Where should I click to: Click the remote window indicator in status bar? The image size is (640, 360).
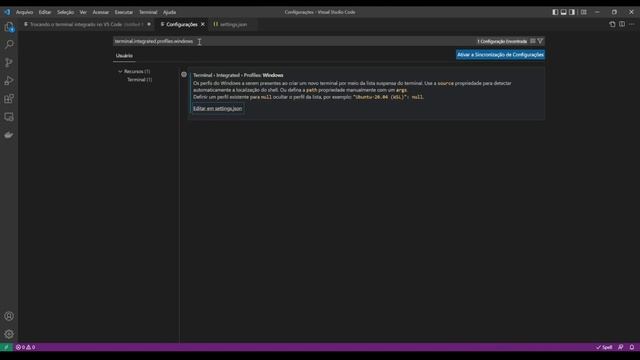click(6, 347)
